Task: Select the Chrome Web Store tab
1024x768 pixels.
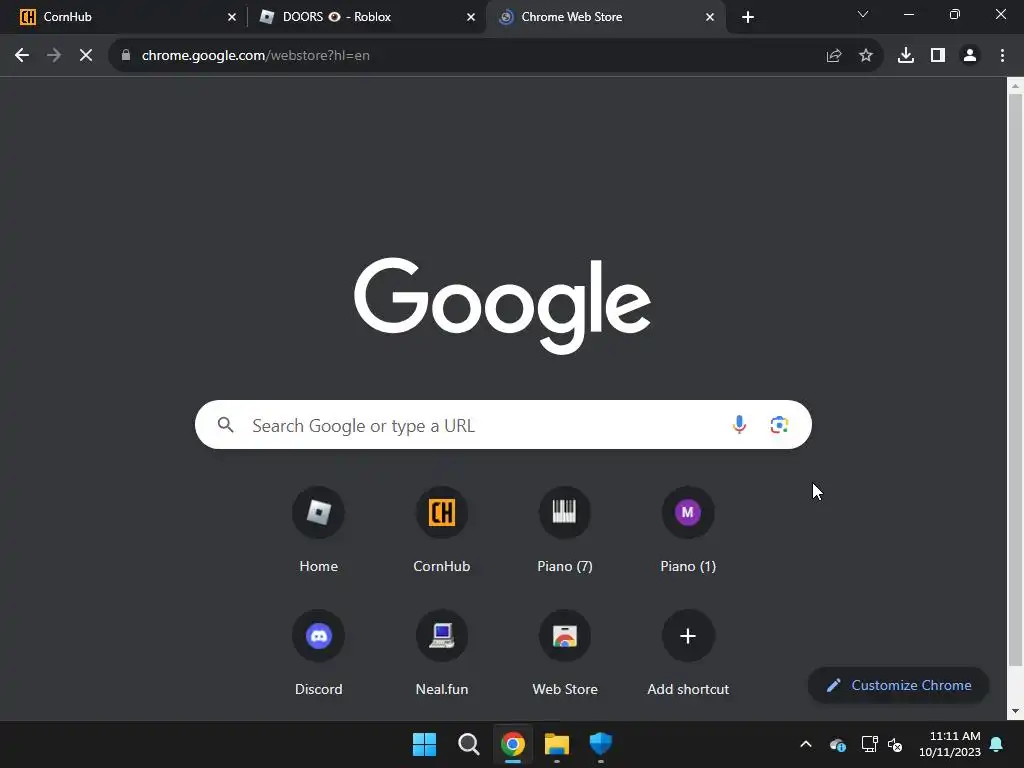Action: (606, 17)
